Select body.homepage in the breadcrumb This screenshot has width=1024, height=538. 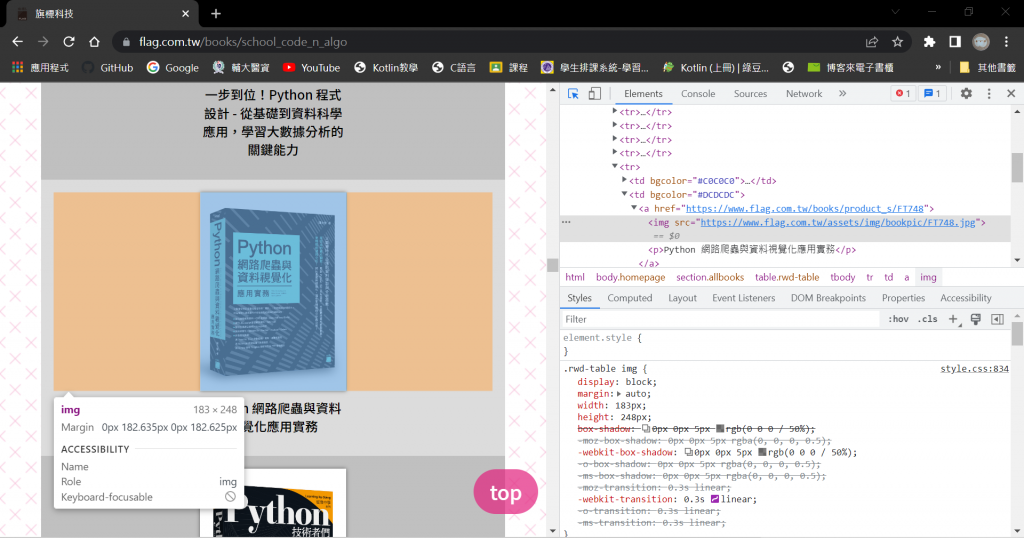coord(630,277)
